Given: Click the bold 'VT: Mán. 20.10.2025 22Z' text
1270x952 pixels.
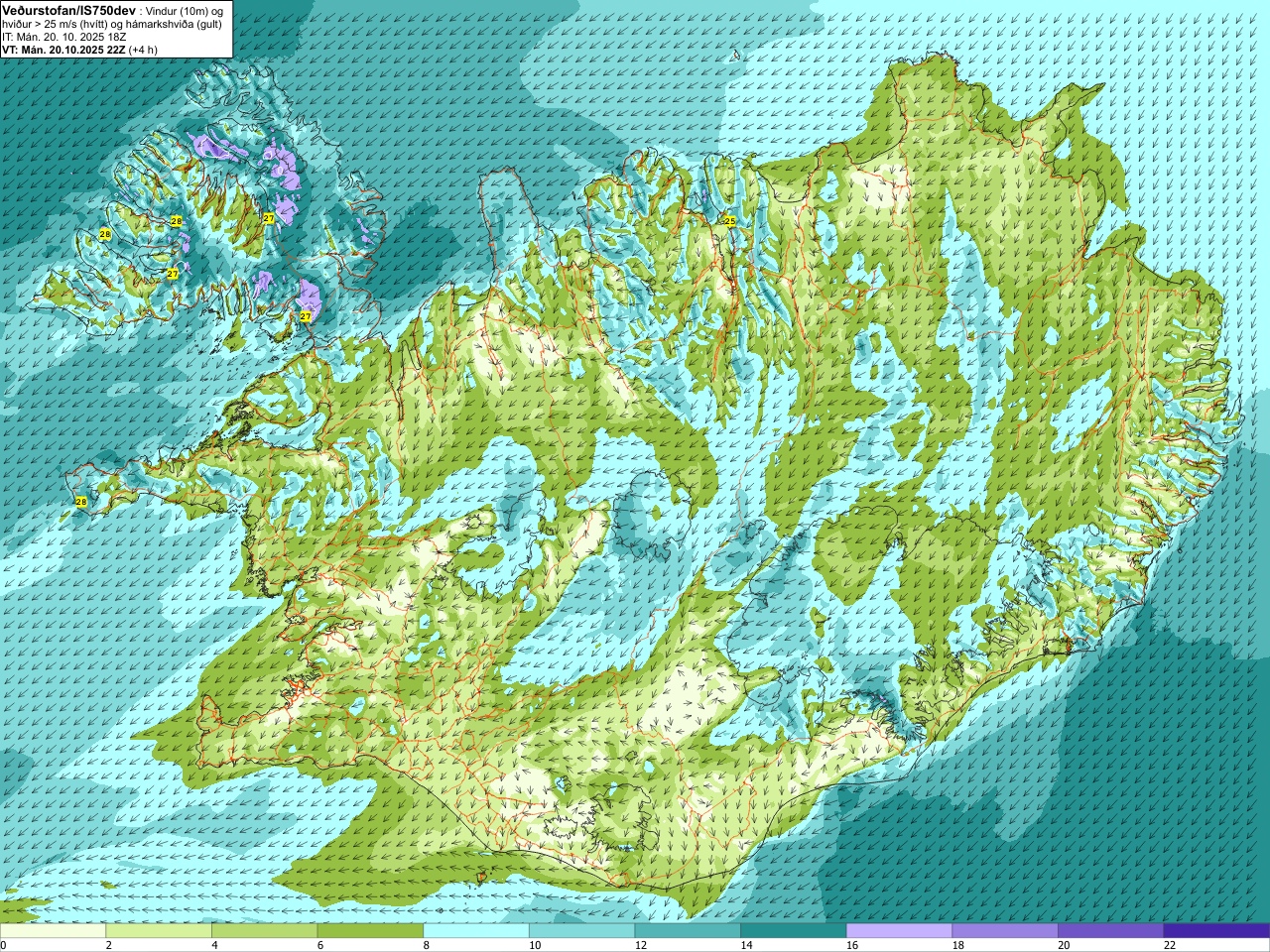Looking at the screenshot, I should click(x=63, y=50).
